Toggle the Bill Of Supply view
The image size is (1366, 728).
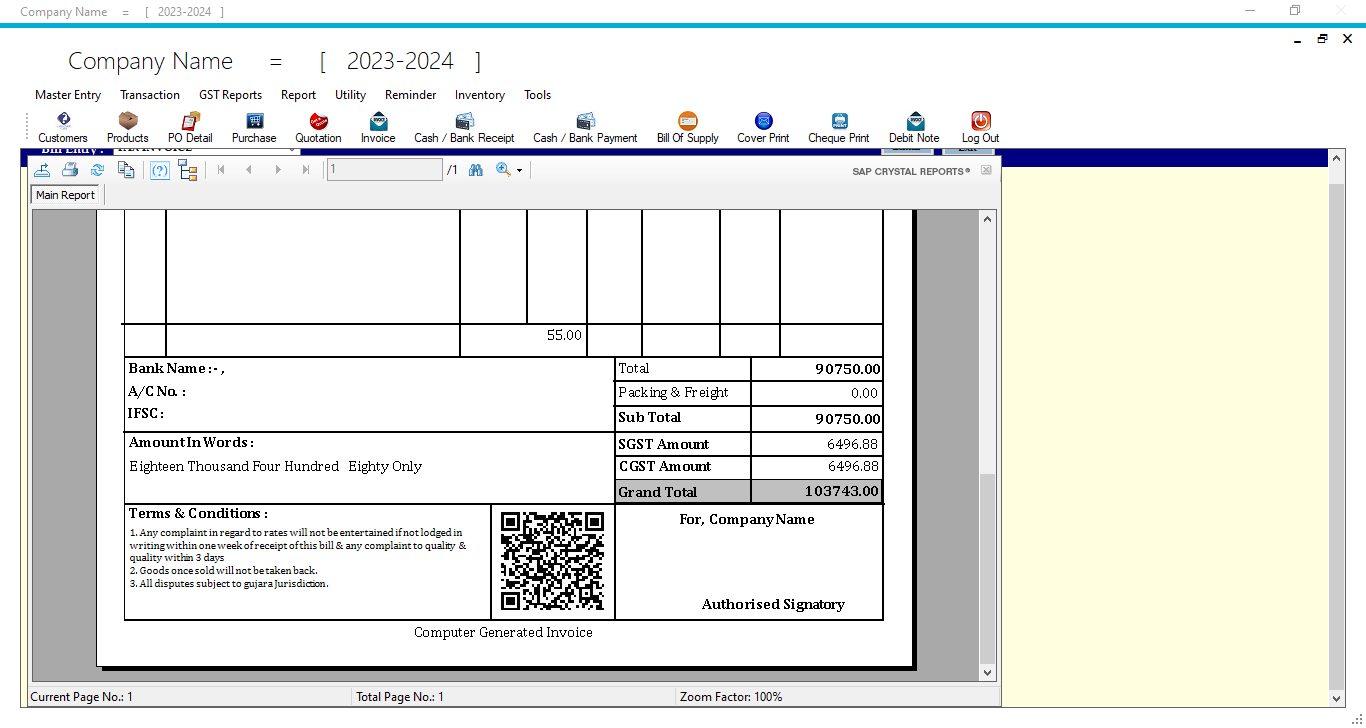pyautogui.click(x=687, y=127)
